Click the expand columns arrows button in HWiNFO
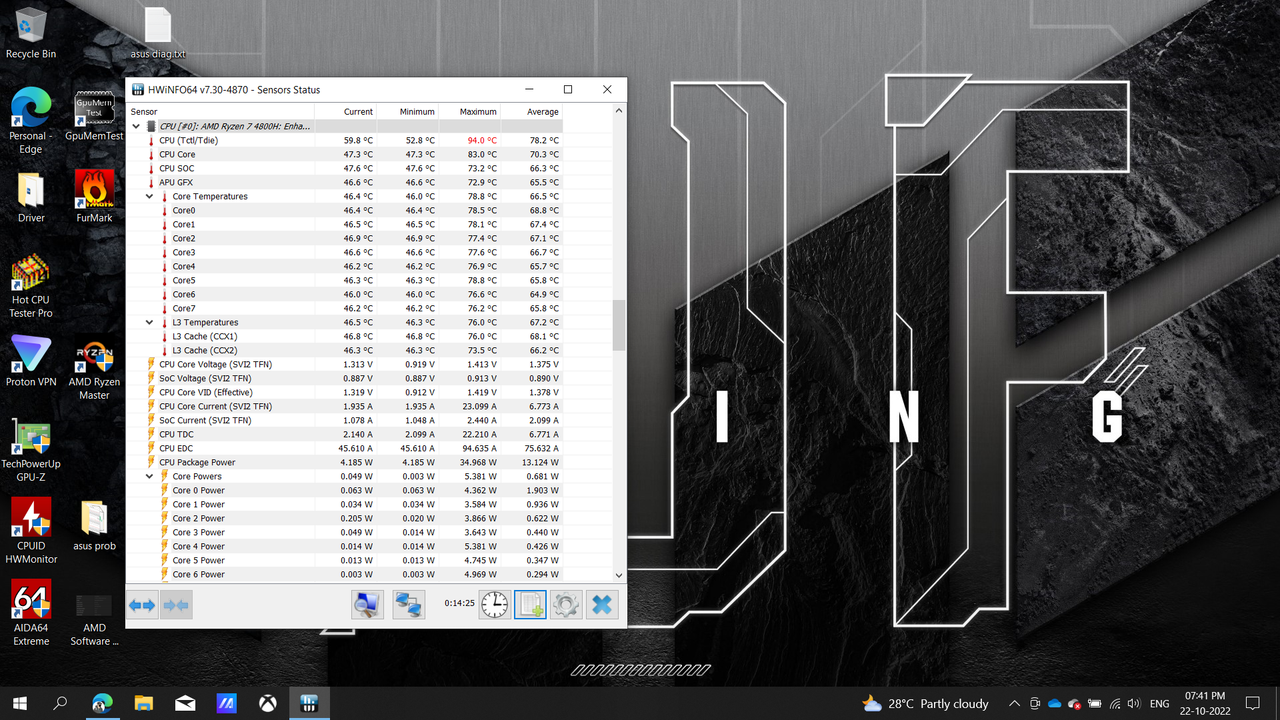Image resolution: width=1280 pixels, height=720 pixels. pyautogui.click(x=143, y=605)
